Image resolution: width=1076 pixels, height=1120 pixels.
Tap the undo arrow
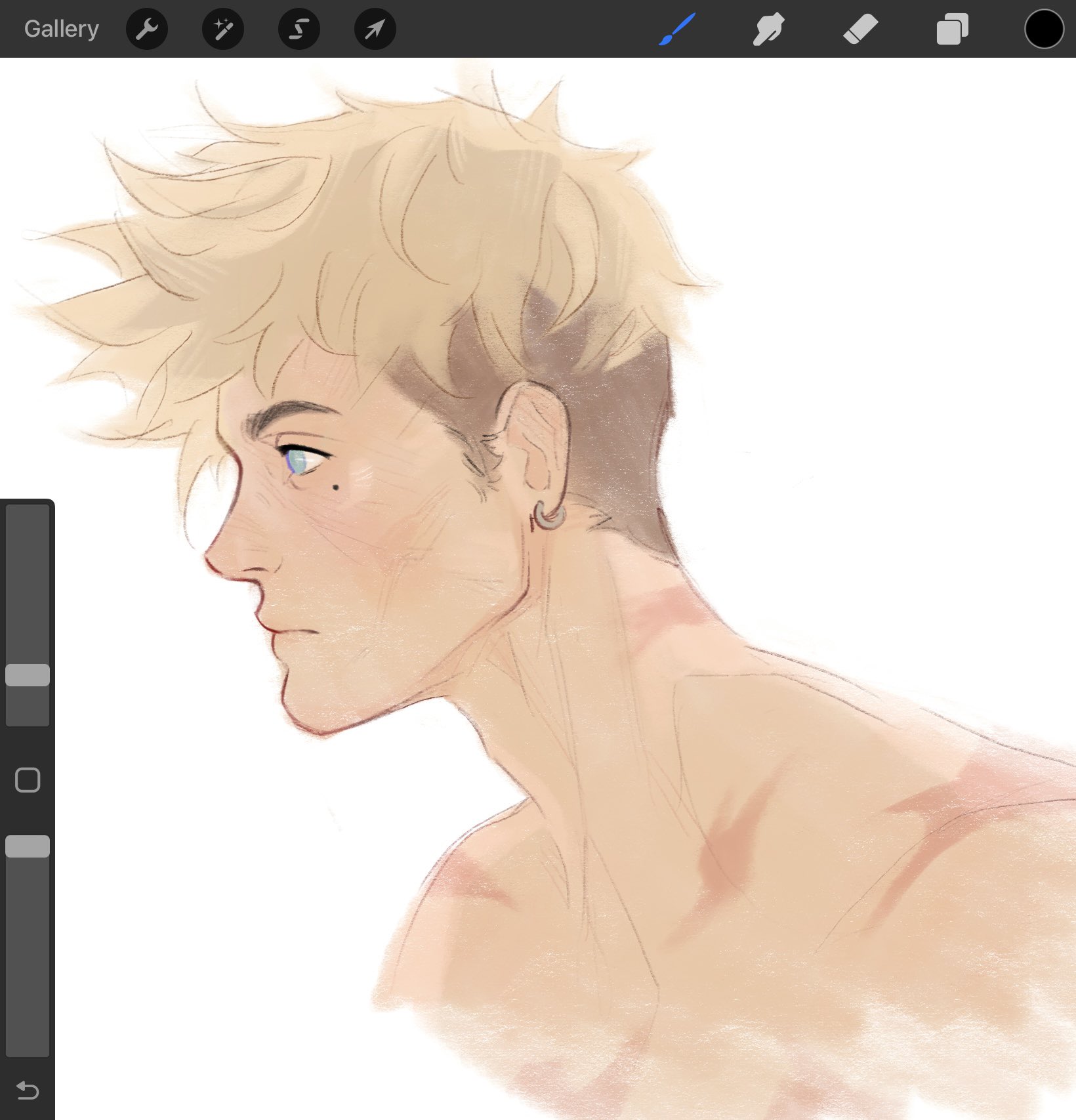[x=28, y=1091]
